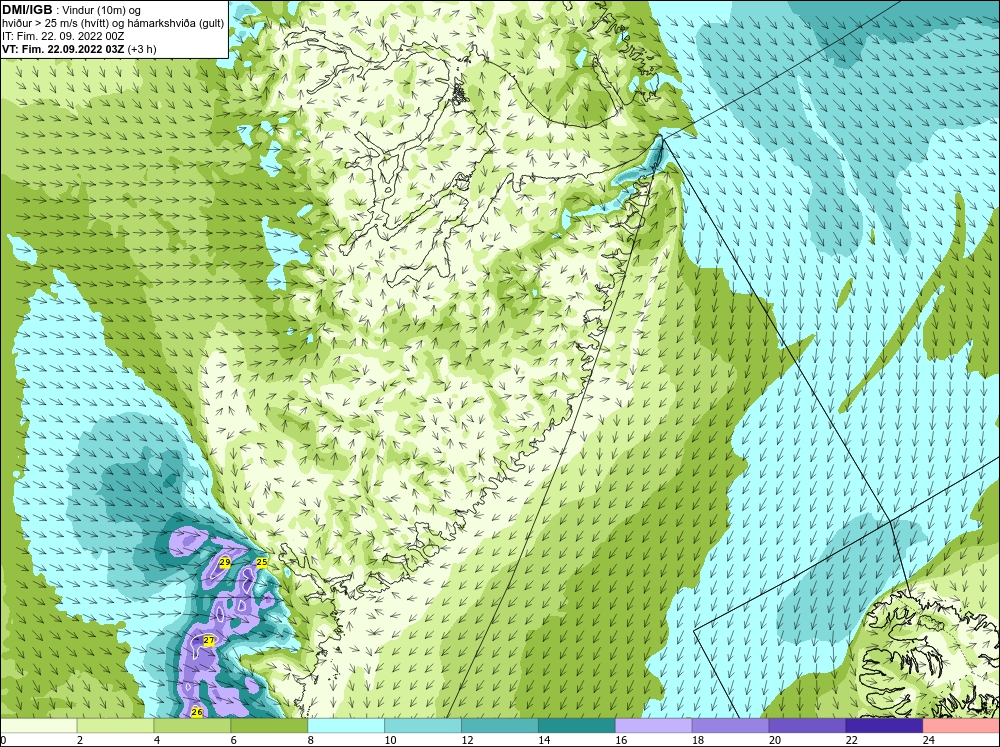Viewport: 1000px width, 747px height.
Task: Click the yellow gust label 29
Action: click(224, 562)
